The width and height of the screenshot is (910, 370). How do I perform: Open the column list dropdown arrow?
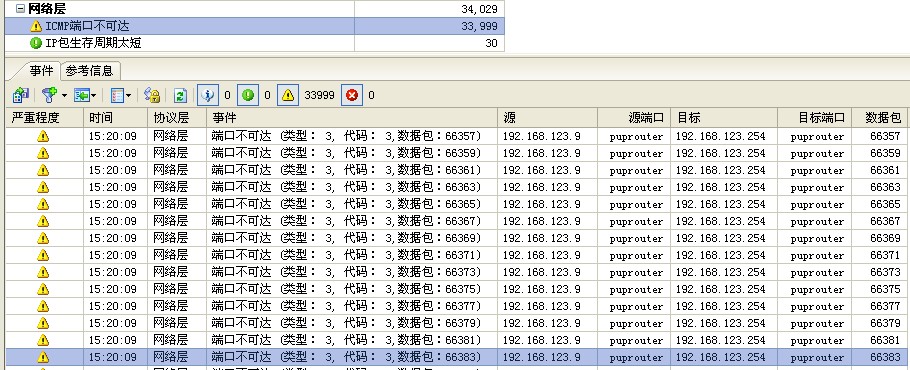(x=128, y=95)
